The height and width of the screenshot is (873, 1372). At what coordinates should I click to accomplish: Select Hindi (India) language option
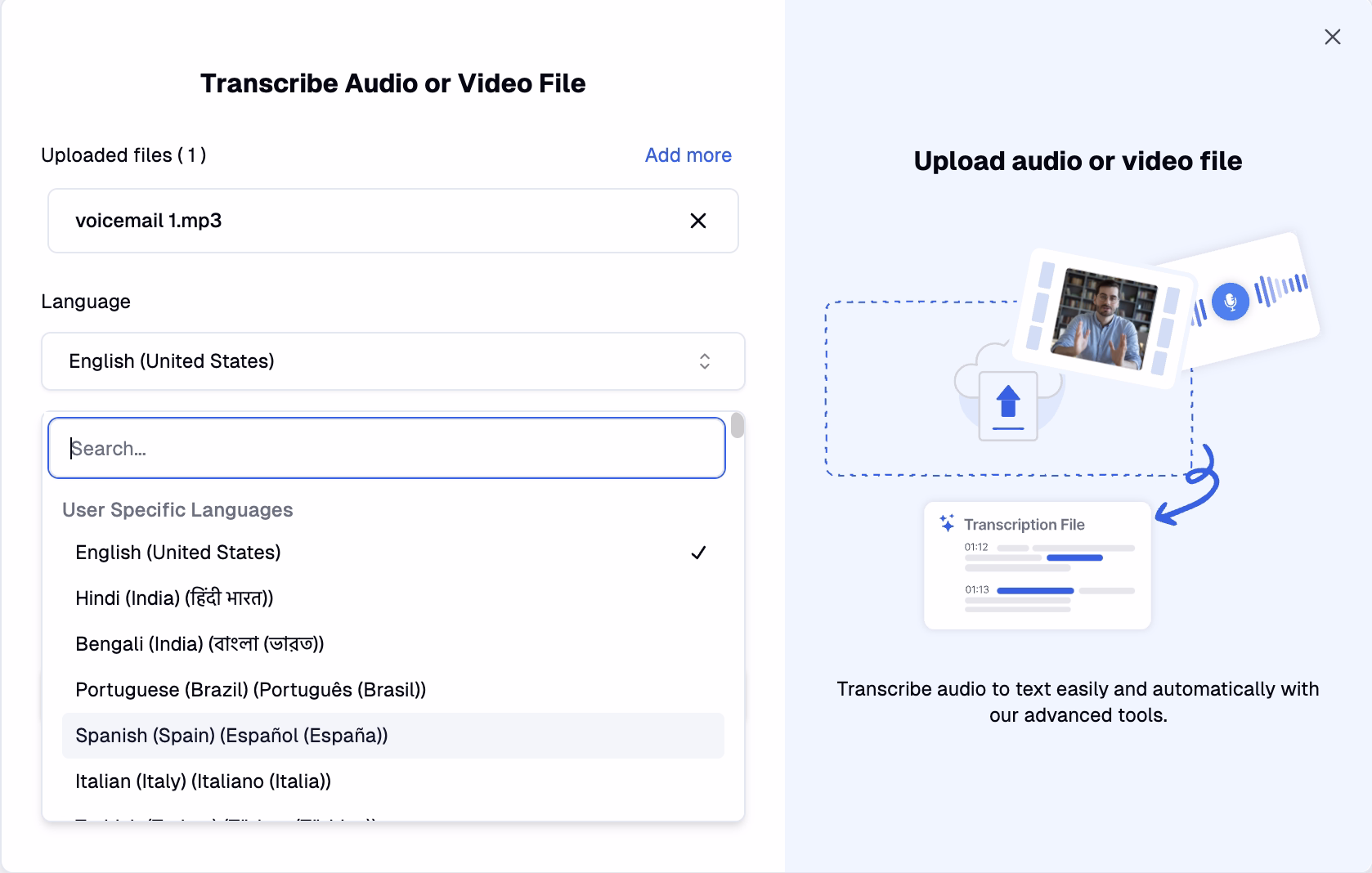point(392,598)
